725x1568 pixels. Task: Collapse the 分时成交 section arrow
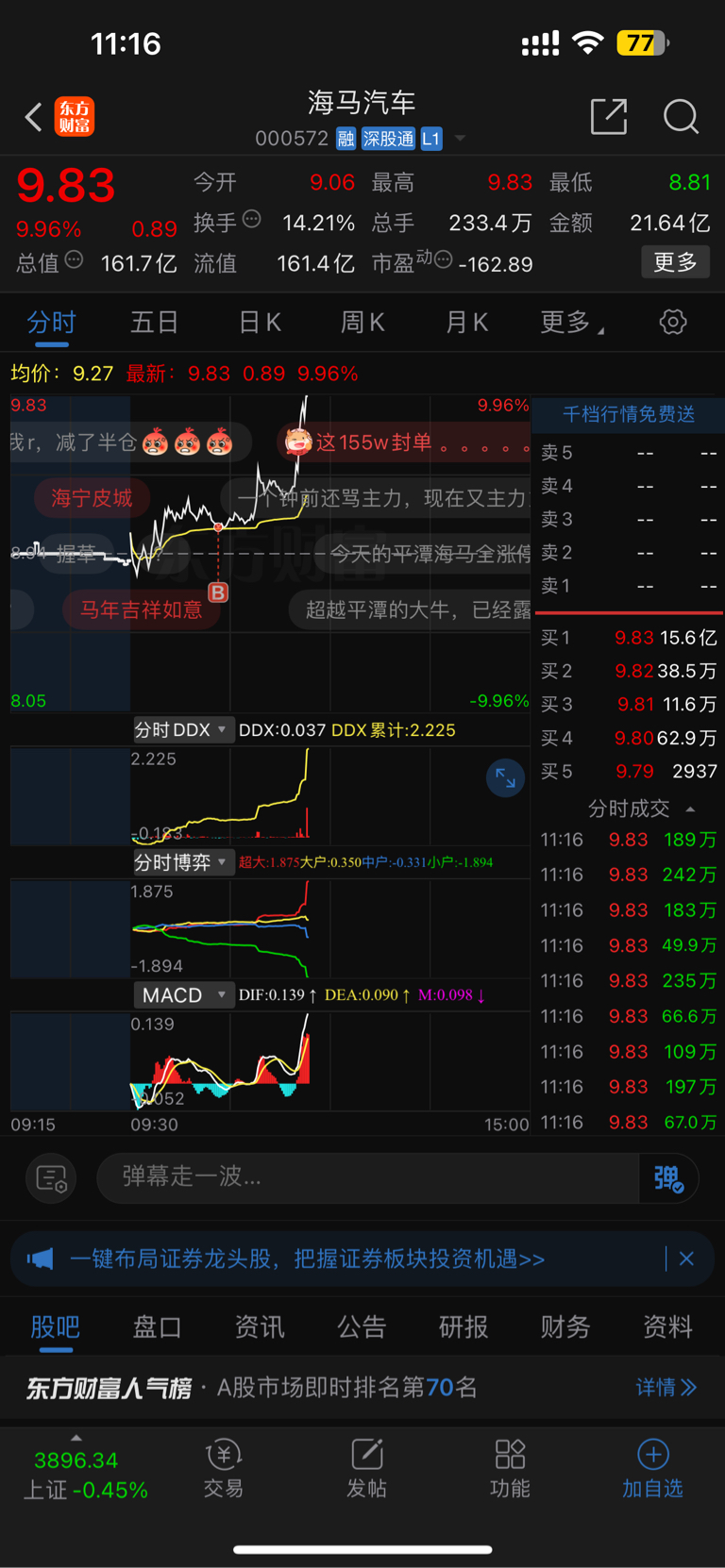[x=691, y=809]
